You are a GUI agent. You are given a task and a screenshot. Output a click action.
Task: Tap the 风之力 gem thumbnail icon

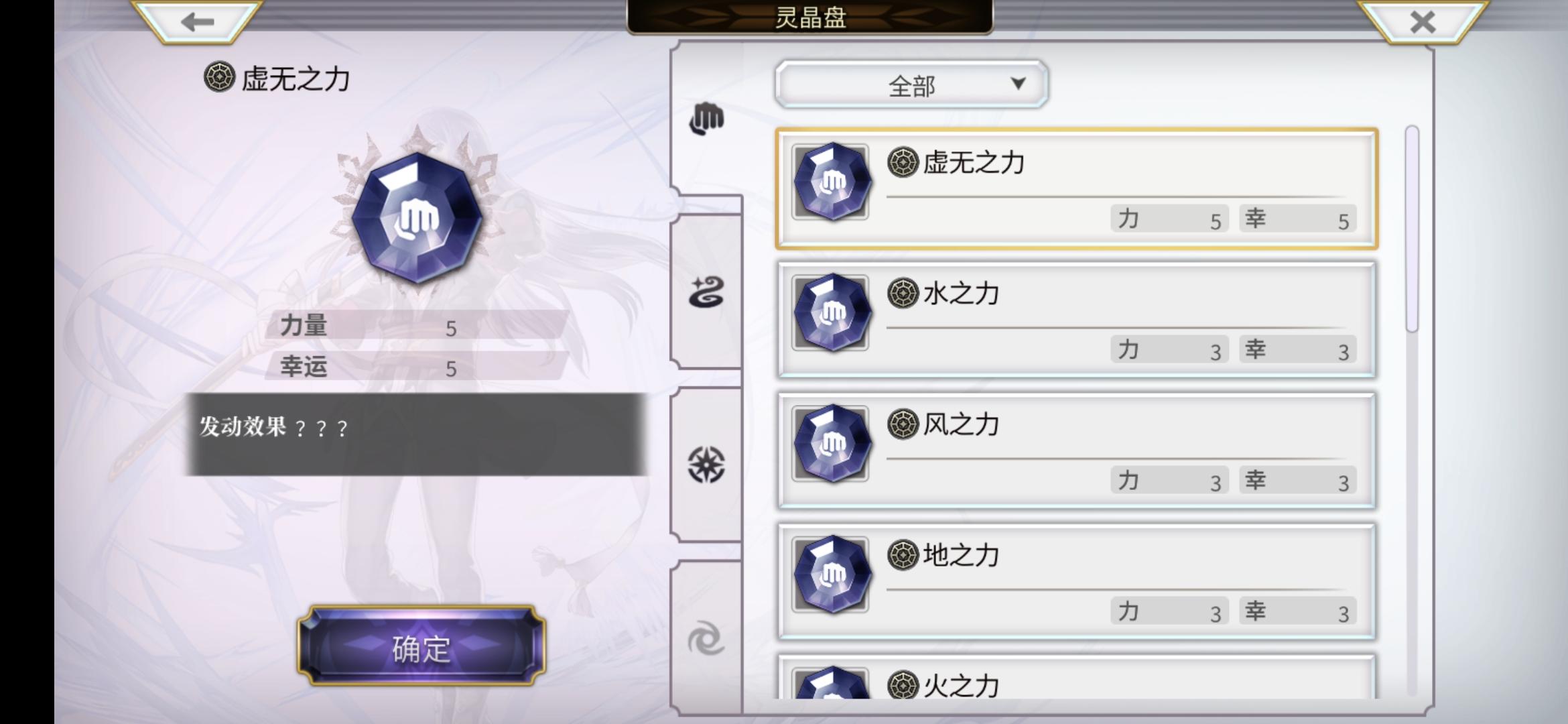[x=831, y=443]
